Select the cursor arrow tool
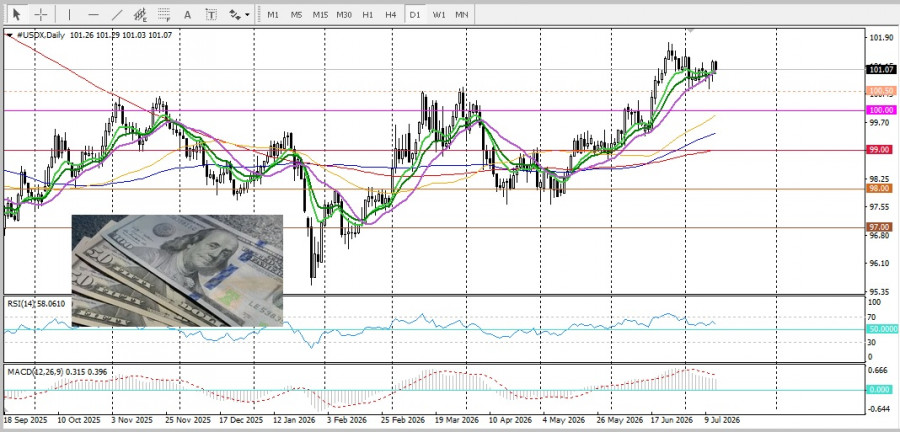Screen dimensions: 900x432 tap(16, 14)
